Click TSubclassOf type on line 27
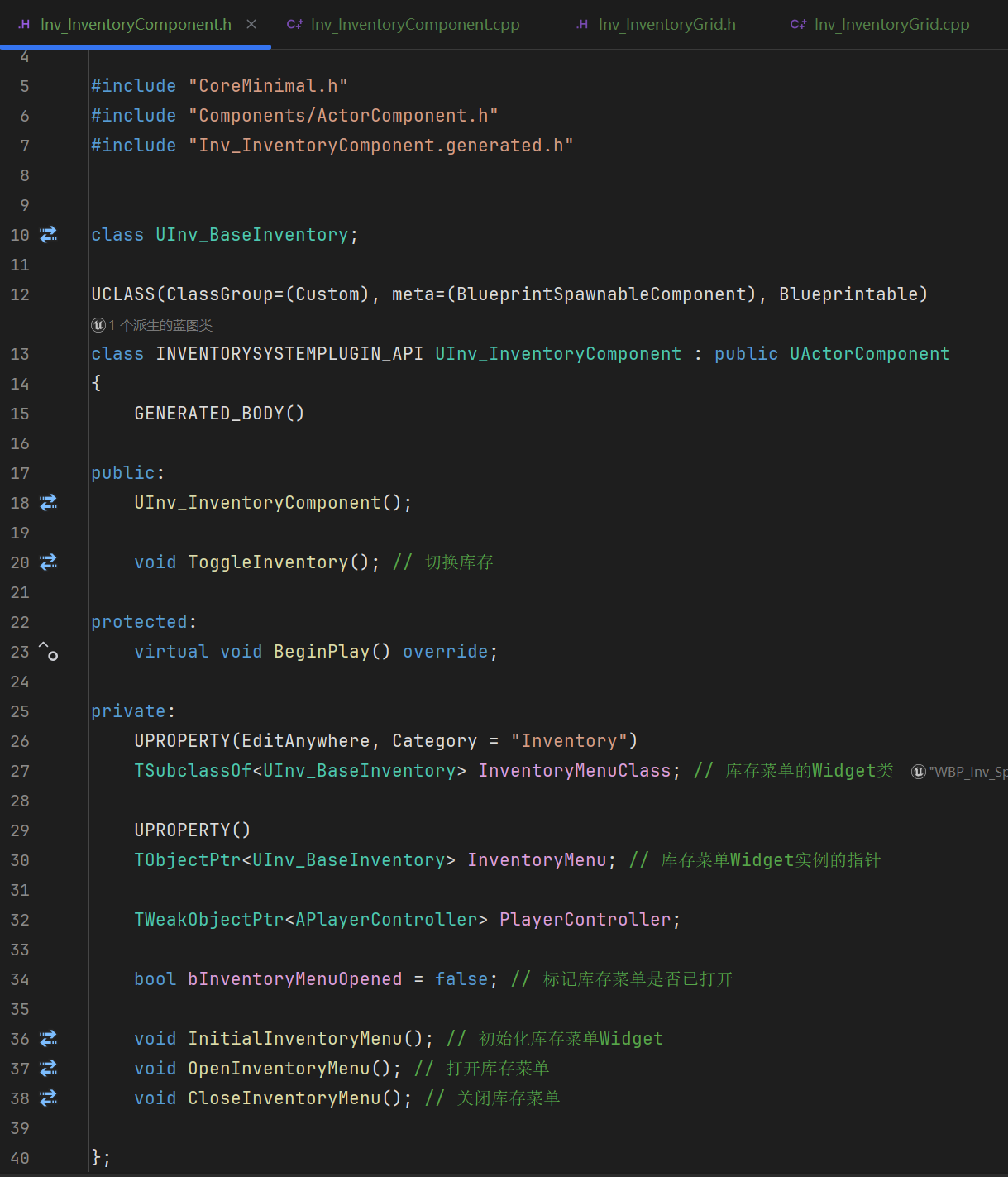 193,771
